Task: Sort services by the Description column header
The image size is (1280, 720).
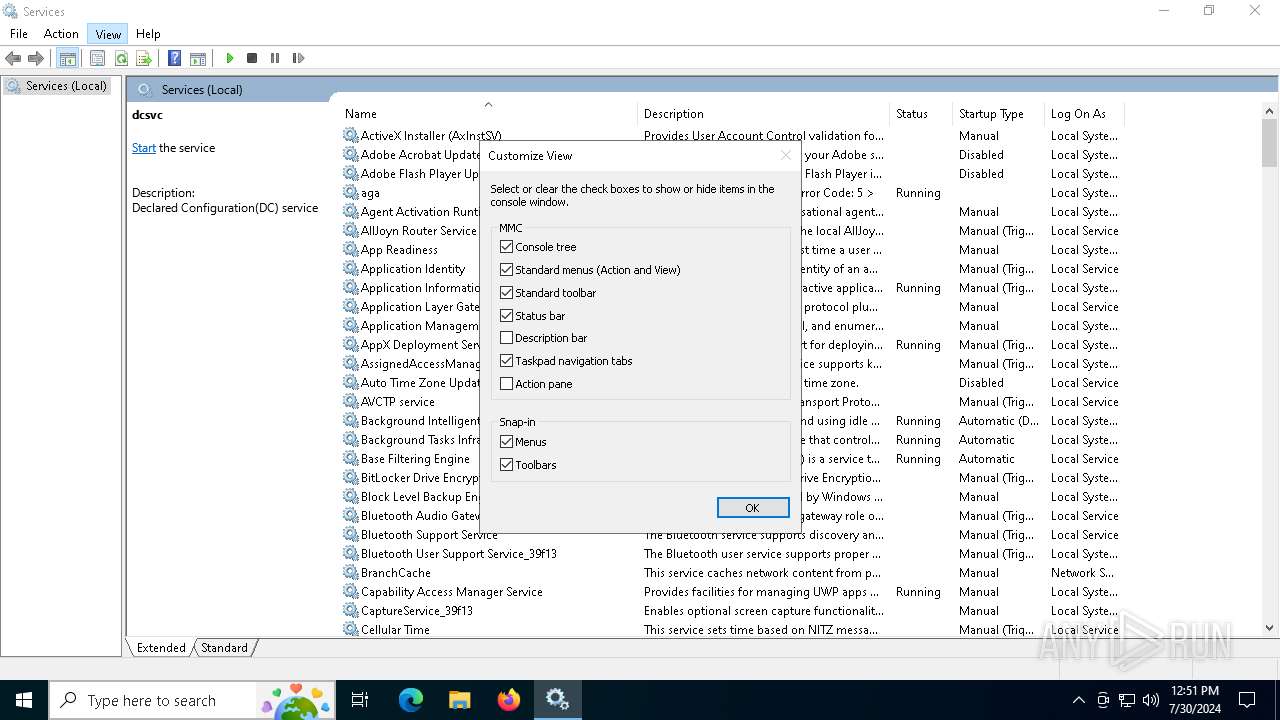Action: pyautogui.click(x=763, y=113)
